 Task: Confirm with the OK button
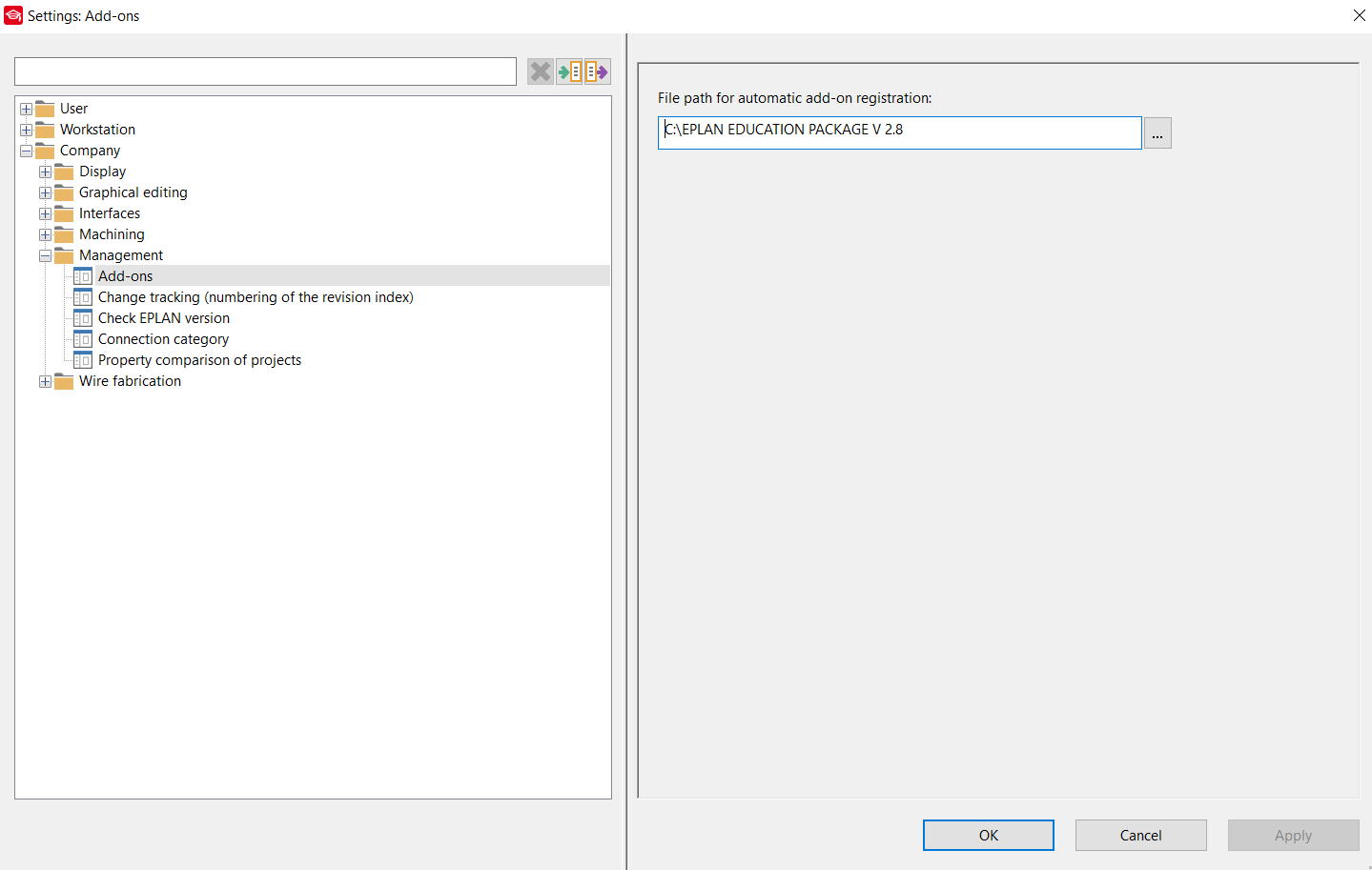(989, 835)
